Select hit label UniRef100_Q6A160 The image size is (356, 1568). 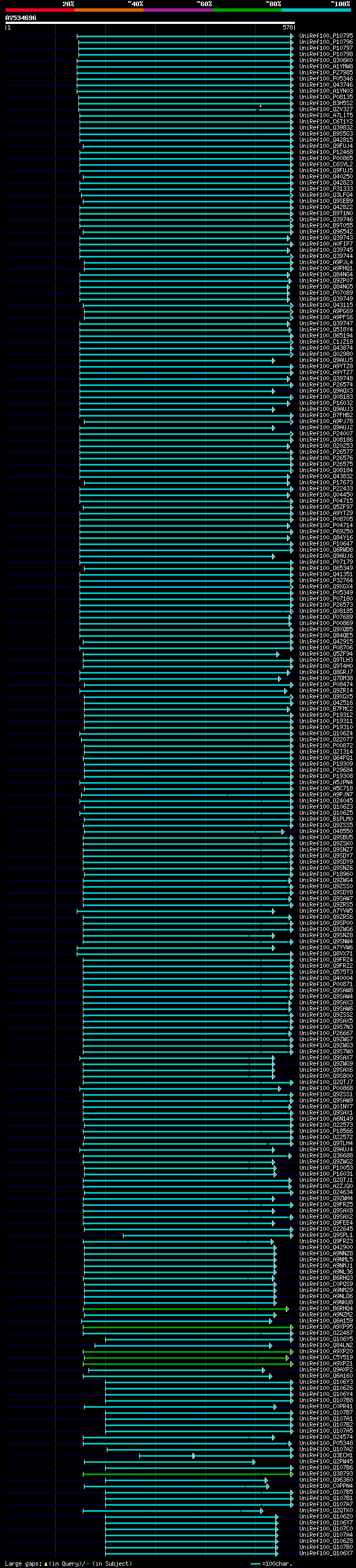coord(325,1376)
